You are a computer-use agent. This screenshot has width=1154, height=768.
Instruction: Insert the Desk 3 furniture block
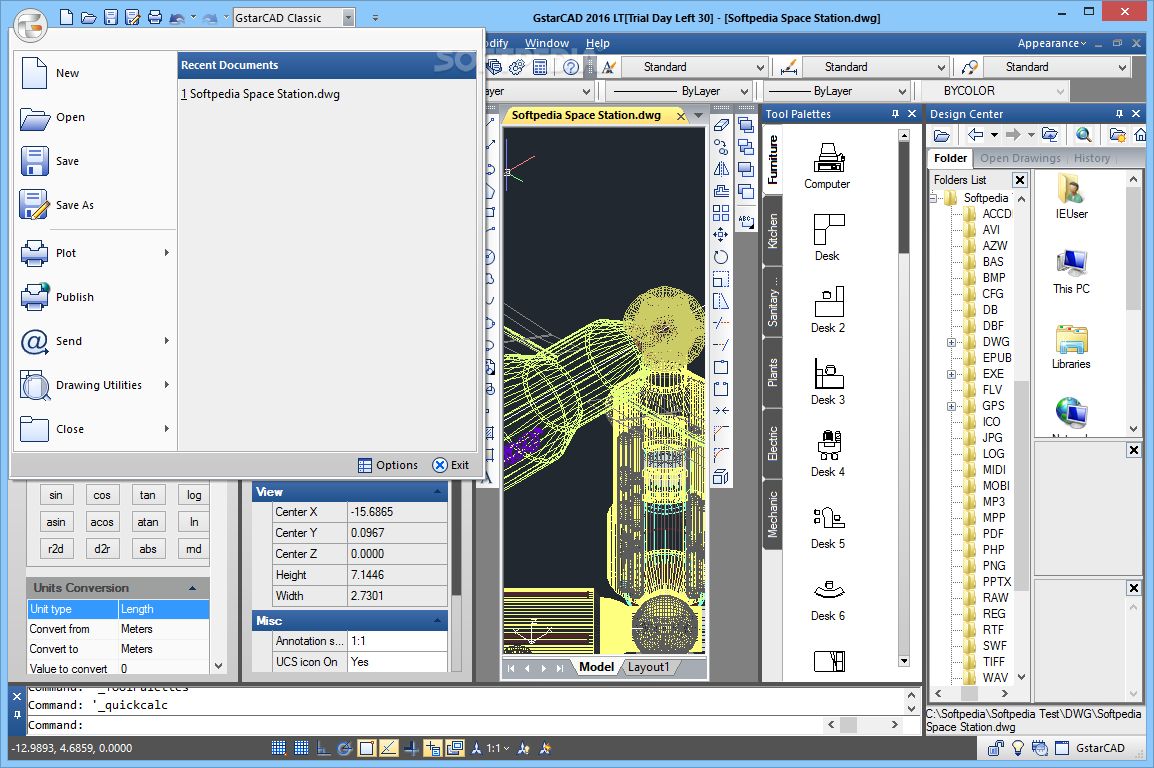pyautogui.click(x=828, y=382)
